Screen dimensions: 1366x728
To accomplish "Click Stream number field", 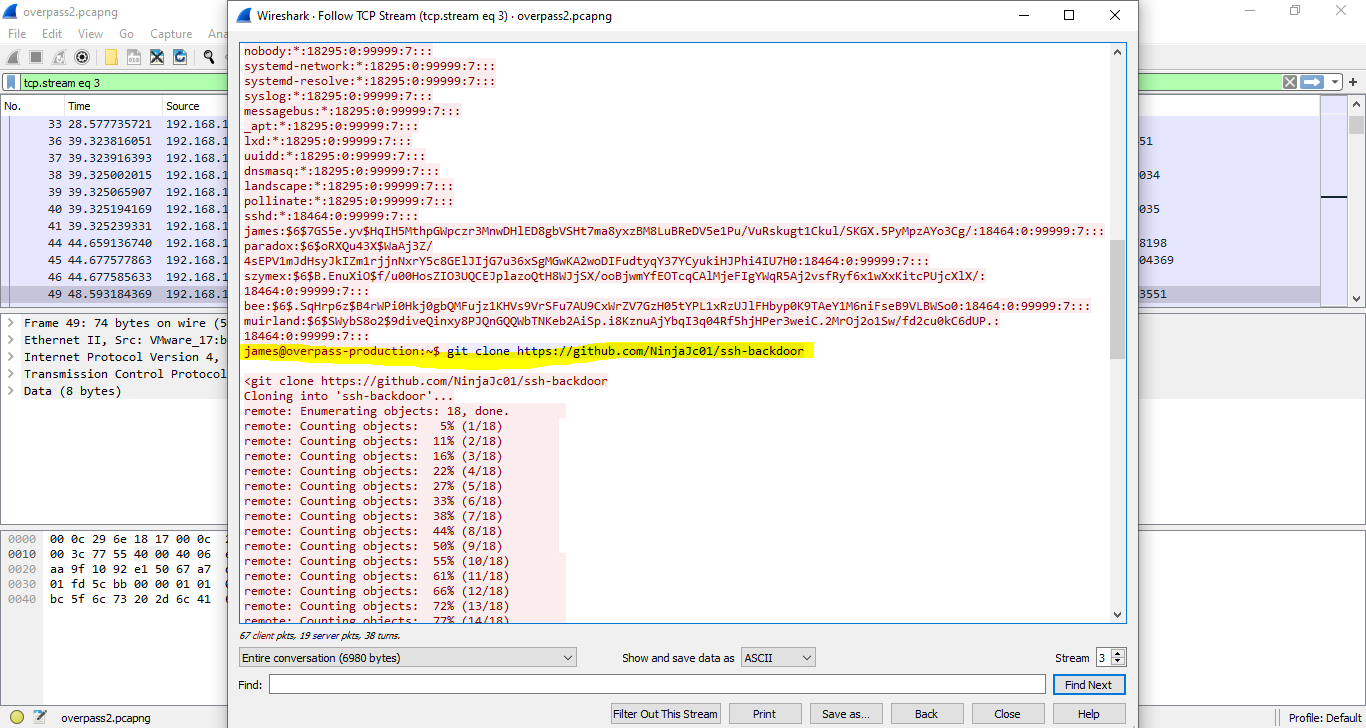I will tap(1103, 657).
